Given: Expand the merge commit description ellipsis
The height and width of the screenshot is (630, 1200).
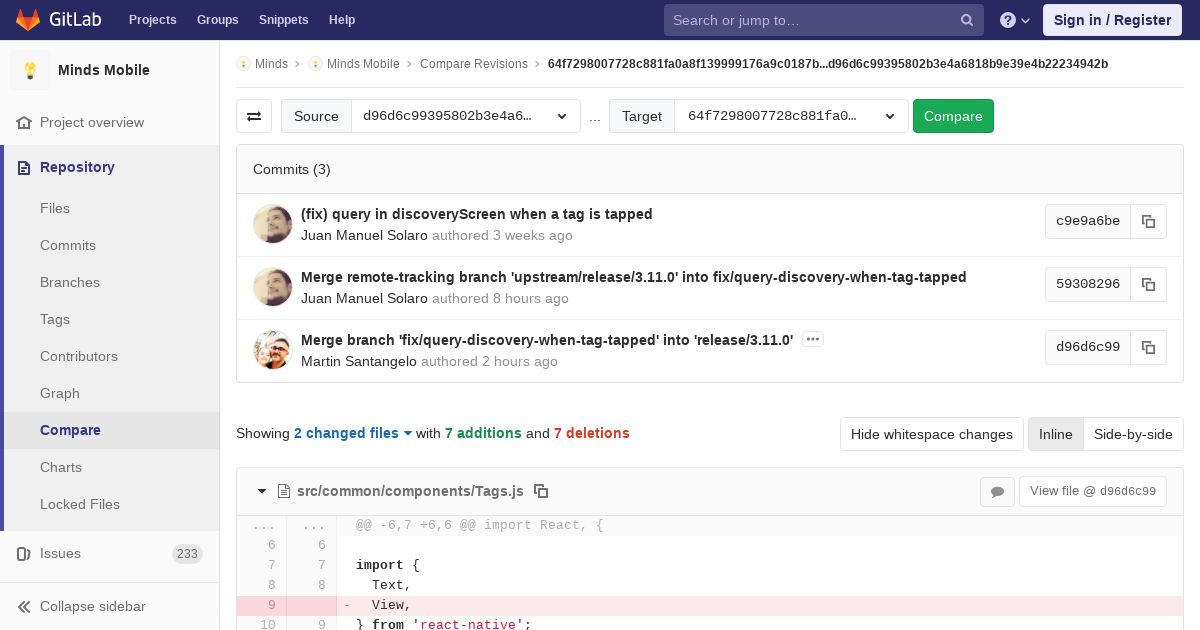Looking at the screenshot, I should coord(813,339).
